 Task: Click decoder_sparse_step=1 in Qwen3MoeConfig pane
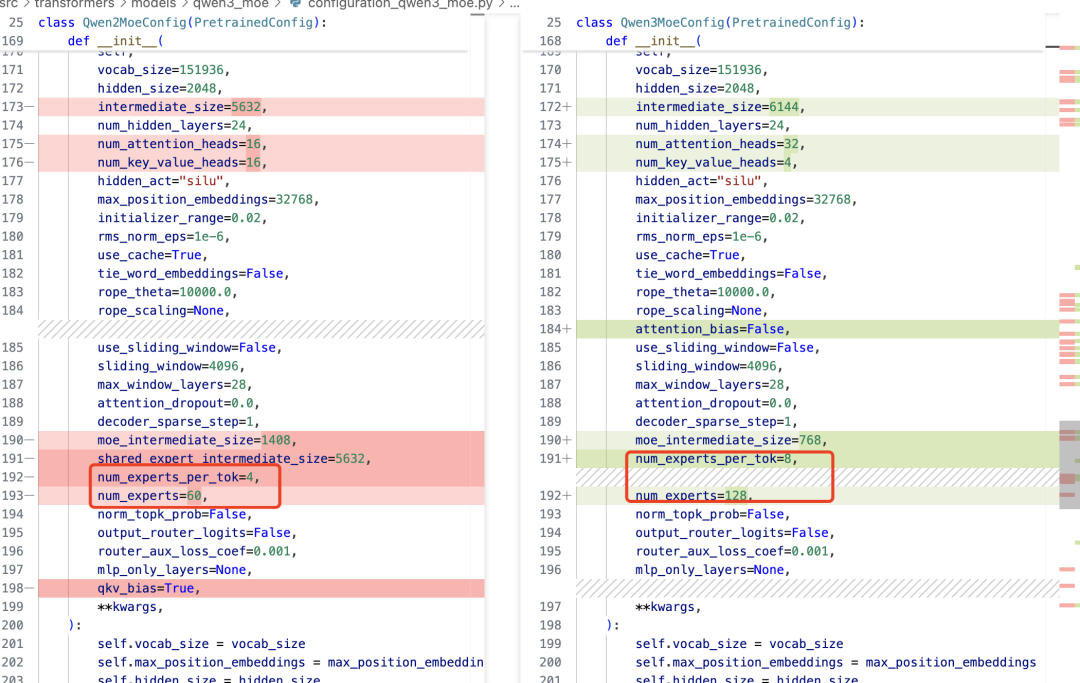click(716, 421)
